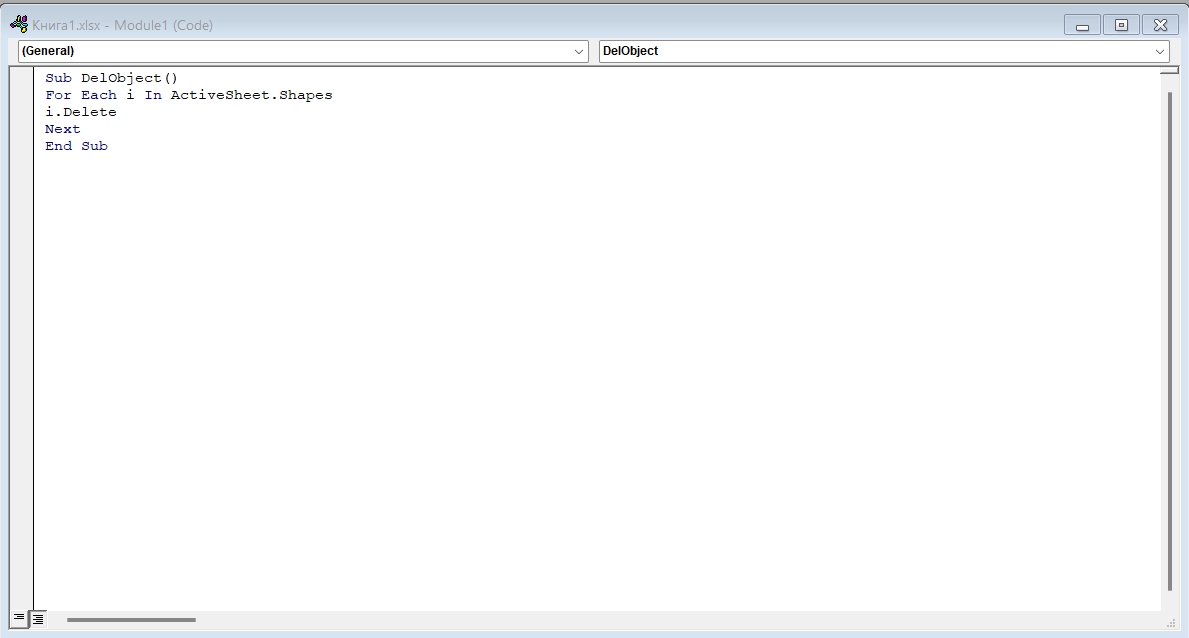The height and width of the screenshot is (638, 1189).
Task: Minimize the Module1 code window
Action: coord(1082,25)
